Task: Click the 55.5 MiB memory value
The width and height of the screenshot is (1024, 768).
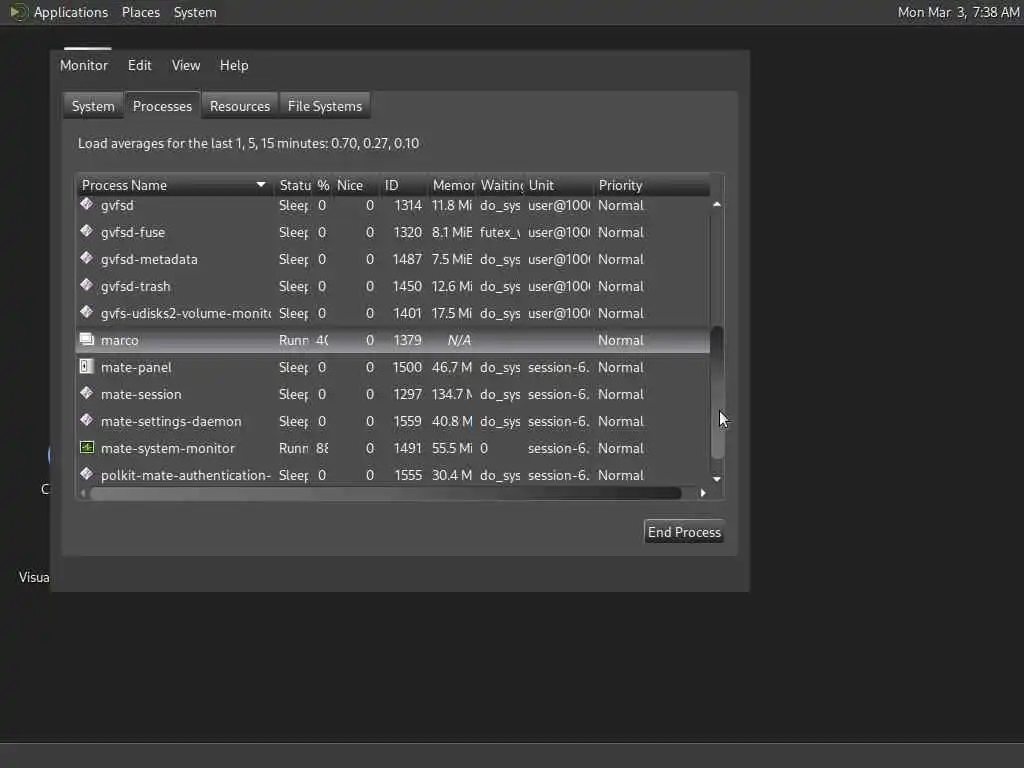Action: [451, 448]
